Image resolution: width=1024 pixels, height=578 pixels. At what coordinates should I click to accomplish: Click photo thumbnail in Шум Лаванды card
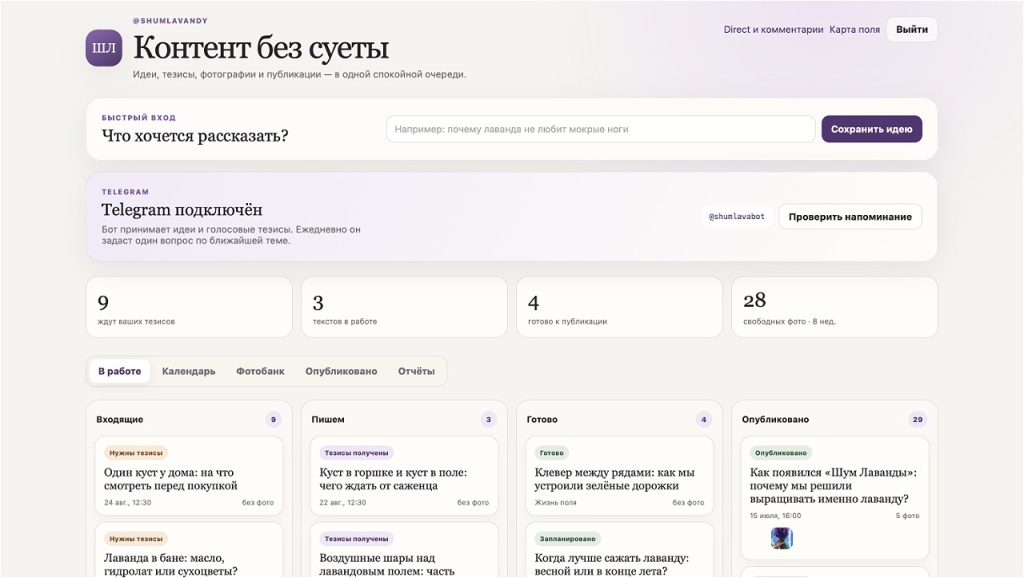pos(781,539)
